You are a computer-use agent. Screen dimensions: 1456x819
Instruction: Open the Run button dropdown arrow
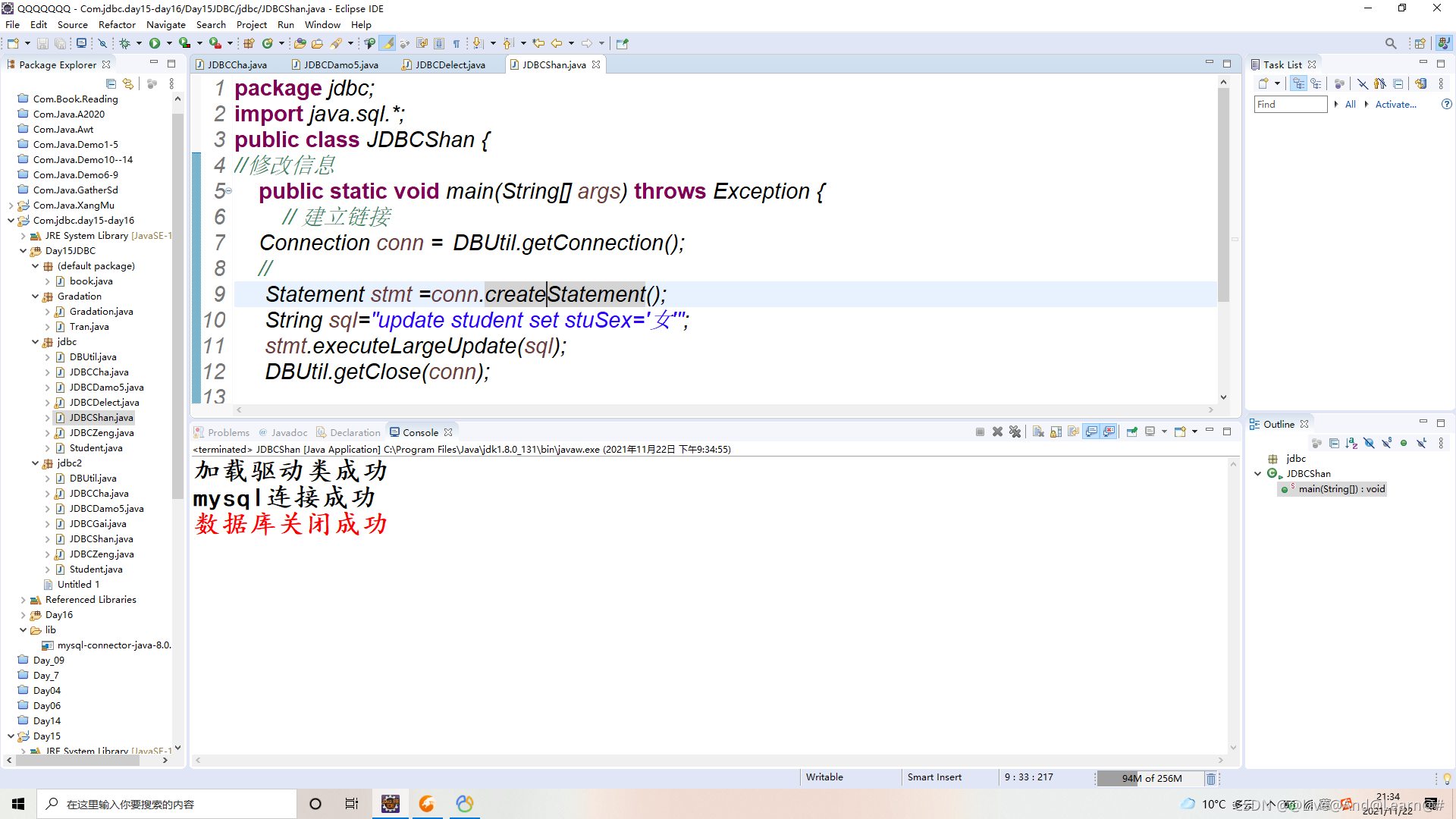[169, 43]
